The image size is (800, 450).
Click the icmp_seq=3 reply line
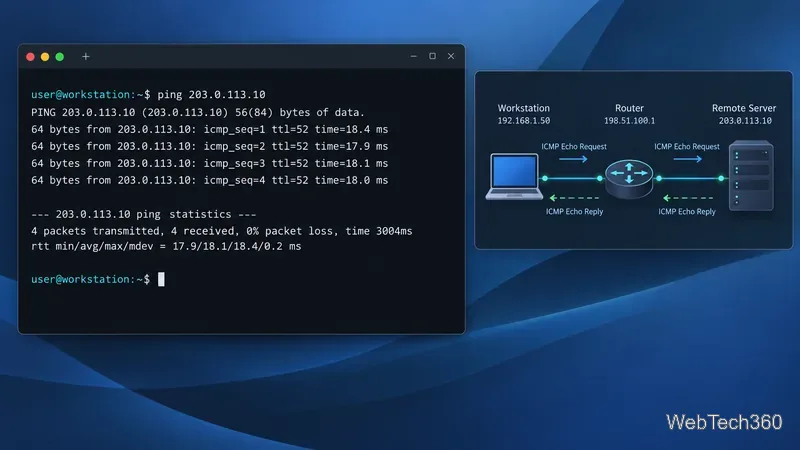[x=210, y=163]
